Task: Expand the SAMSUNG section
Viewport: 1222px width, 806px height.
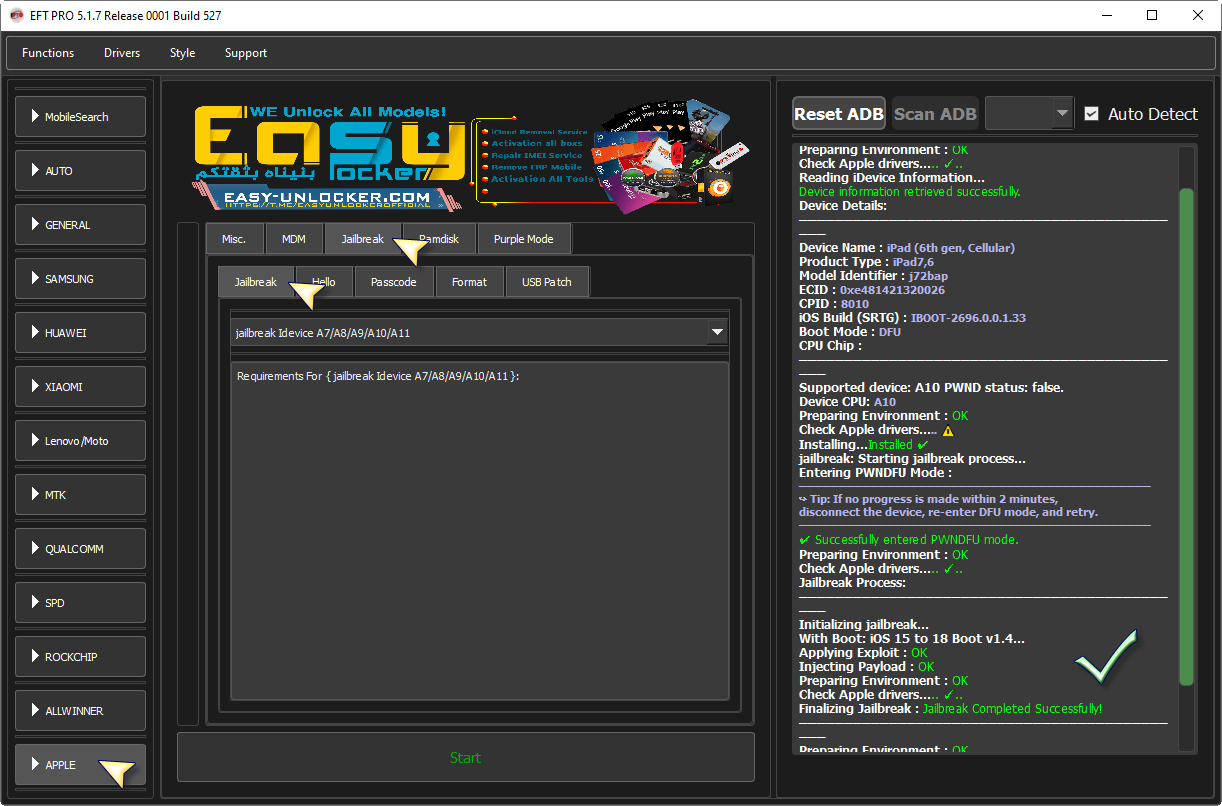Action: [81, 279]
